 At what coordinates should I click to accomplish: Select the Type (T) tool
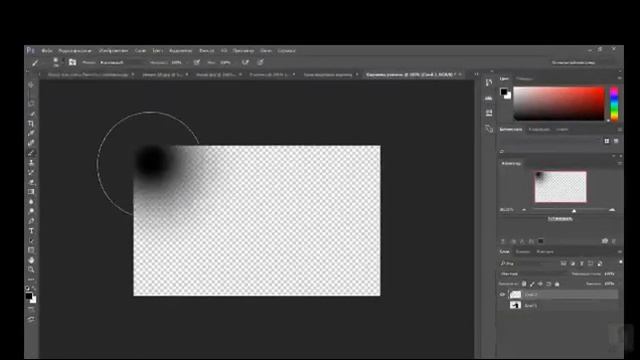pyautogui.click(x=31, y=231)
